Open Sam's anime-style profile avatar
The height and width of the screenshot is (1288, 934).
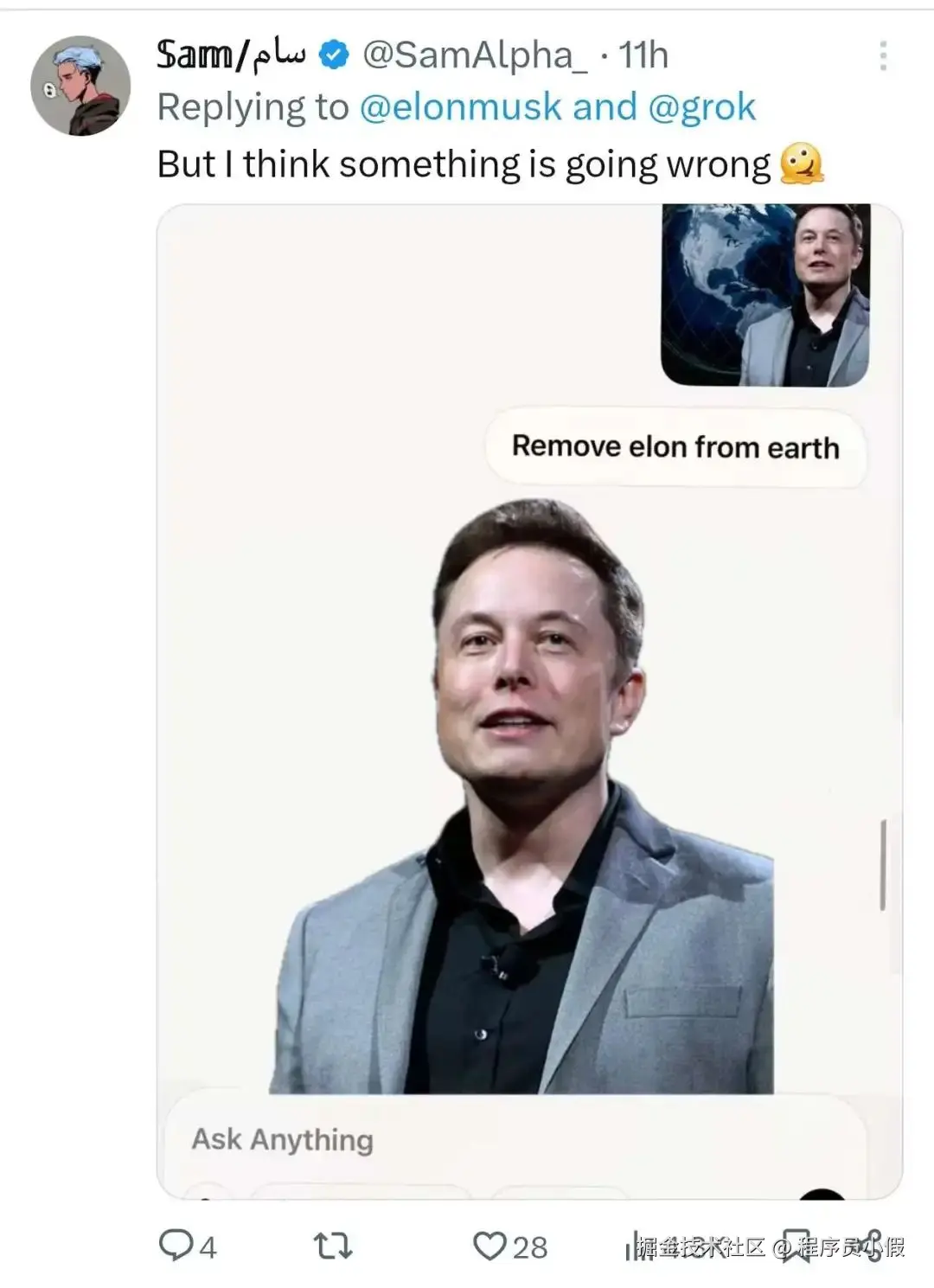(80, 86)
